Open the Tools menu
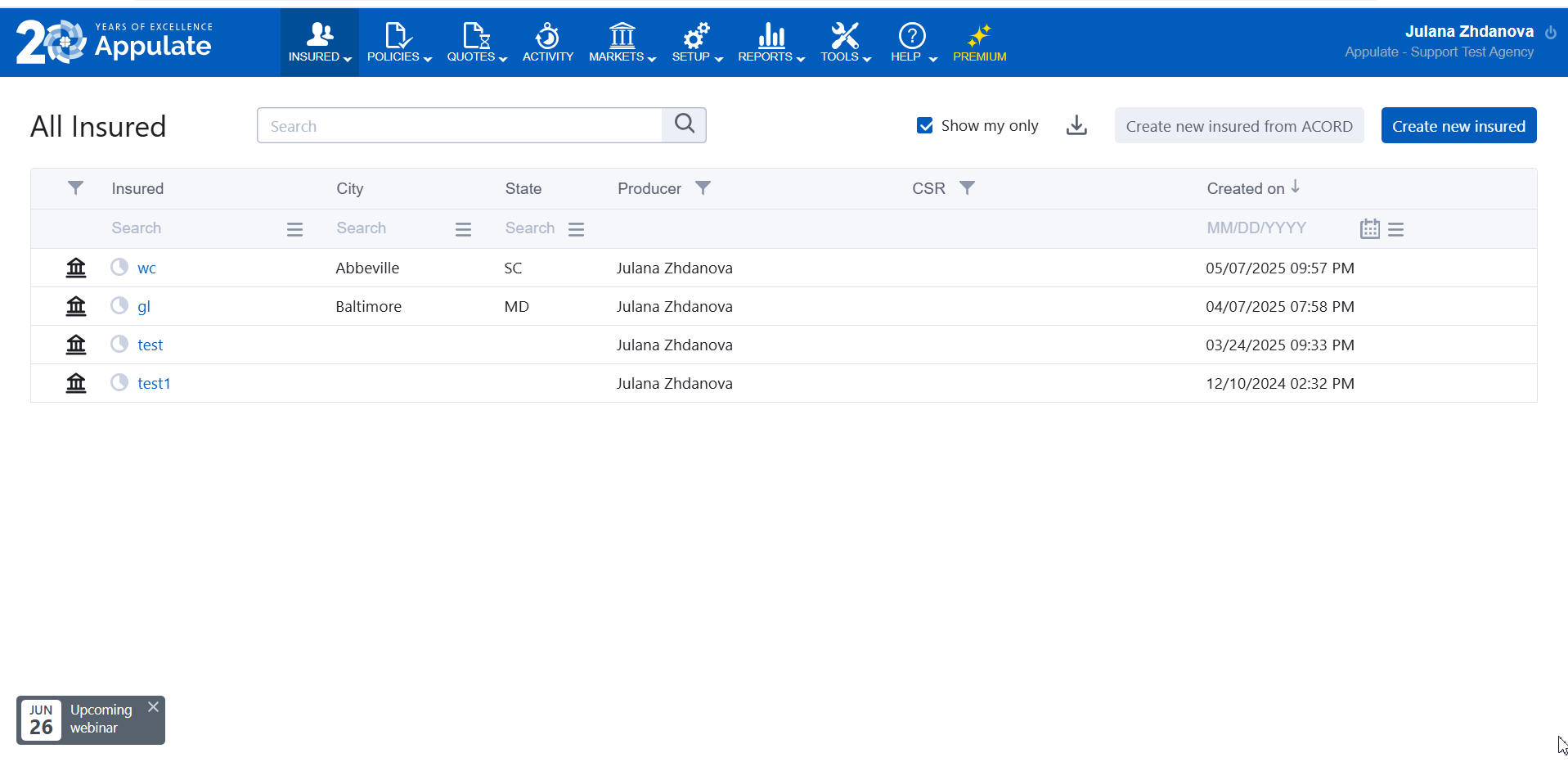 pos(845,43)
